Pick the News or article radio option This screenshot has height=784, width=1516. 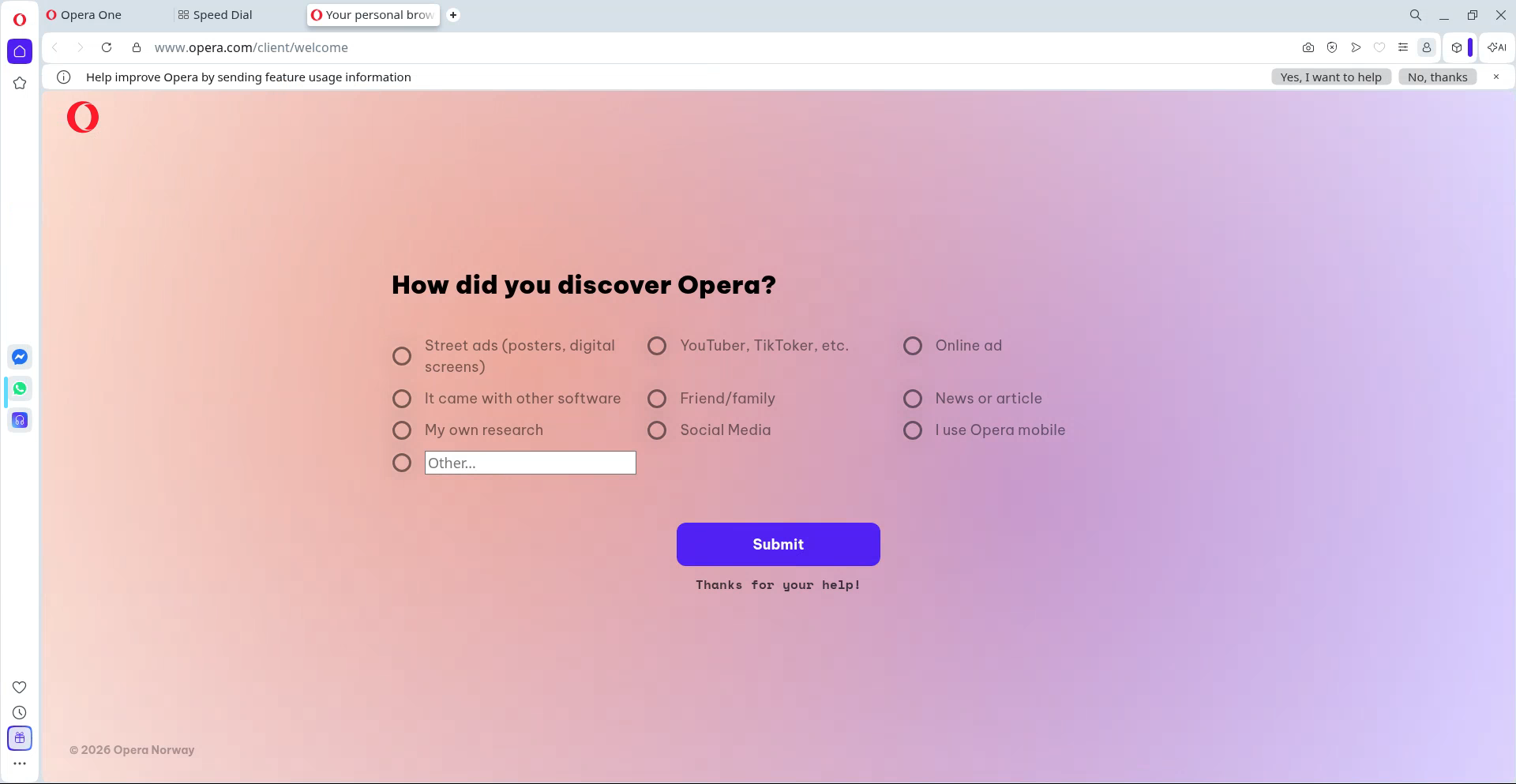(913, 399)
